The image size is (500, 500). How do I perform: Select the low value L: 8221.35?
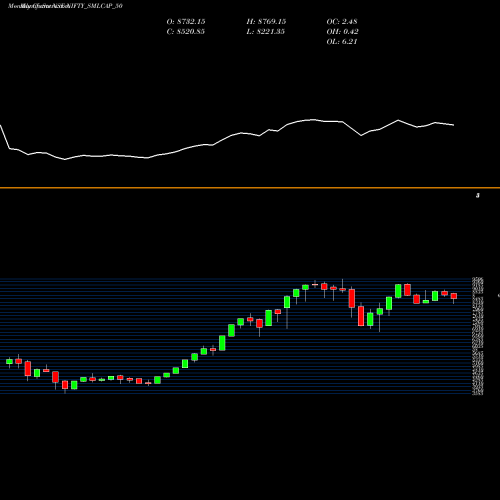pyautogui.click(x=266, y=32)
